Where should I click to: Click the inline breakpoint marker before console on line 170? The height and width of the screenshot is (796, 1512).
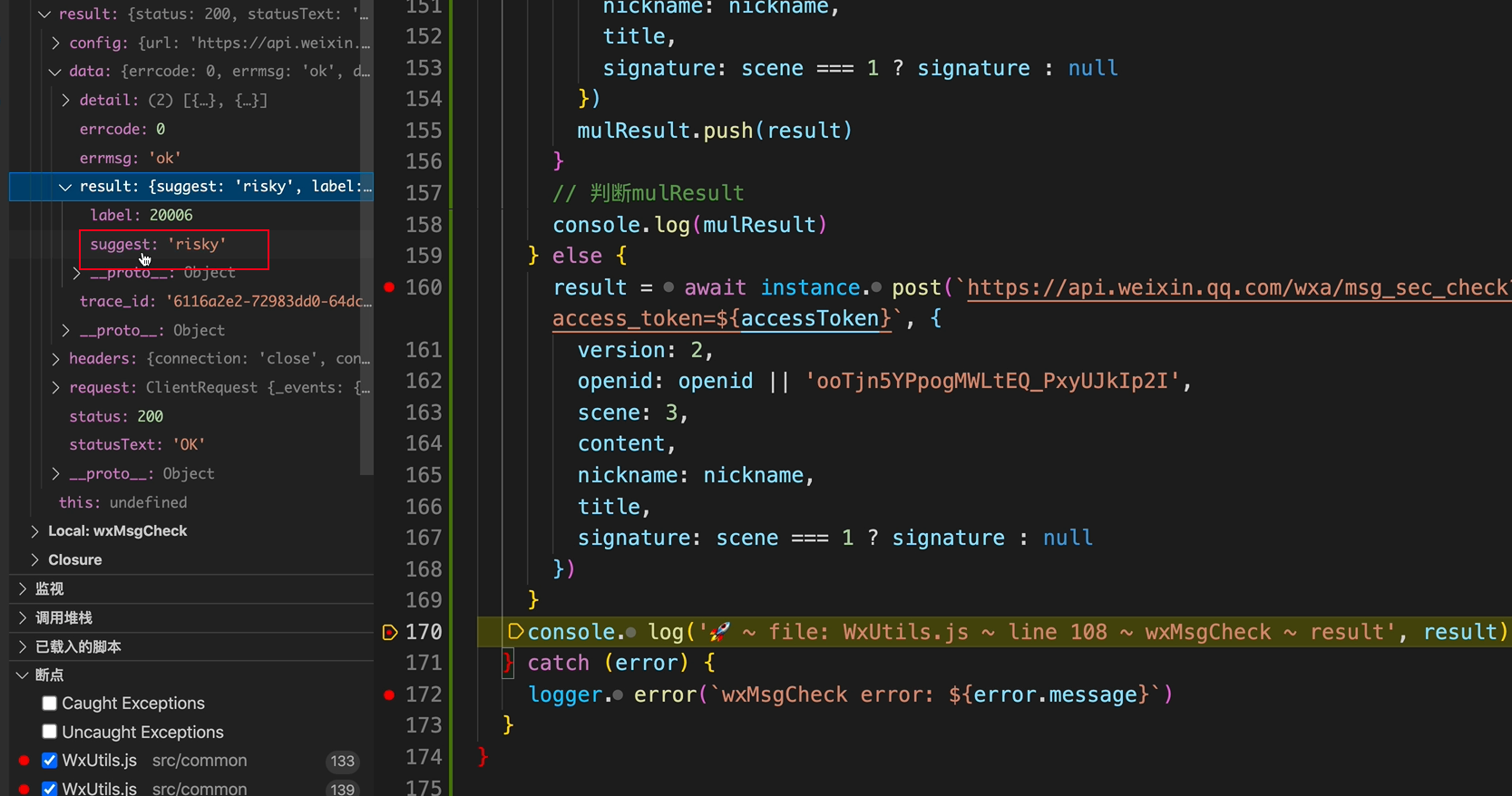pyautogui.click(x=515, y=631)
